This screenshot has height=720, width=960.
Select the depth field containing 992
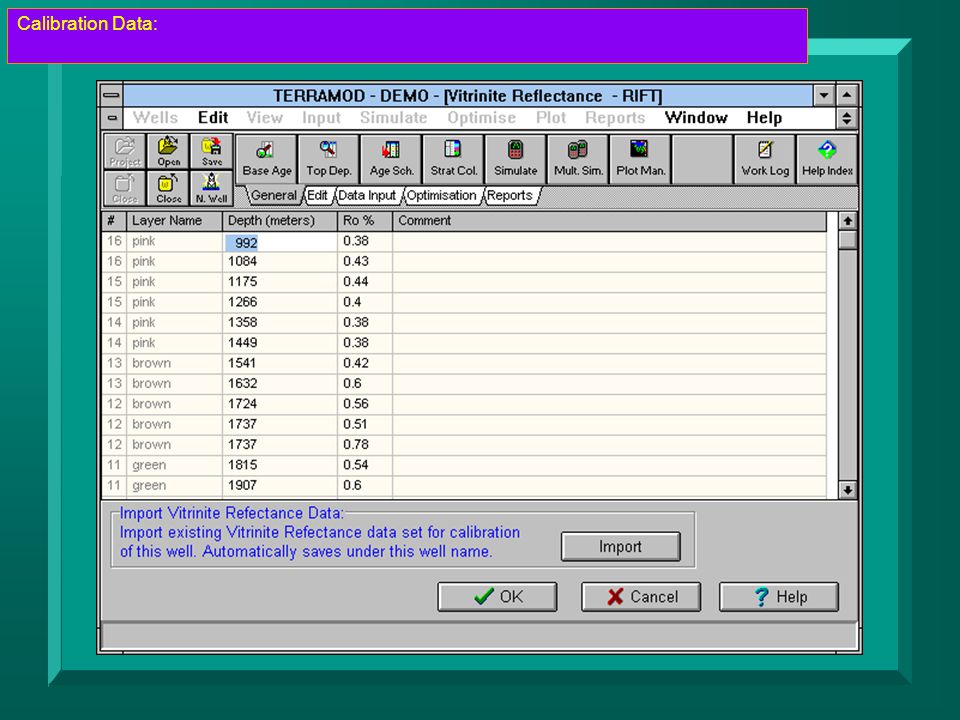[280, 242]
